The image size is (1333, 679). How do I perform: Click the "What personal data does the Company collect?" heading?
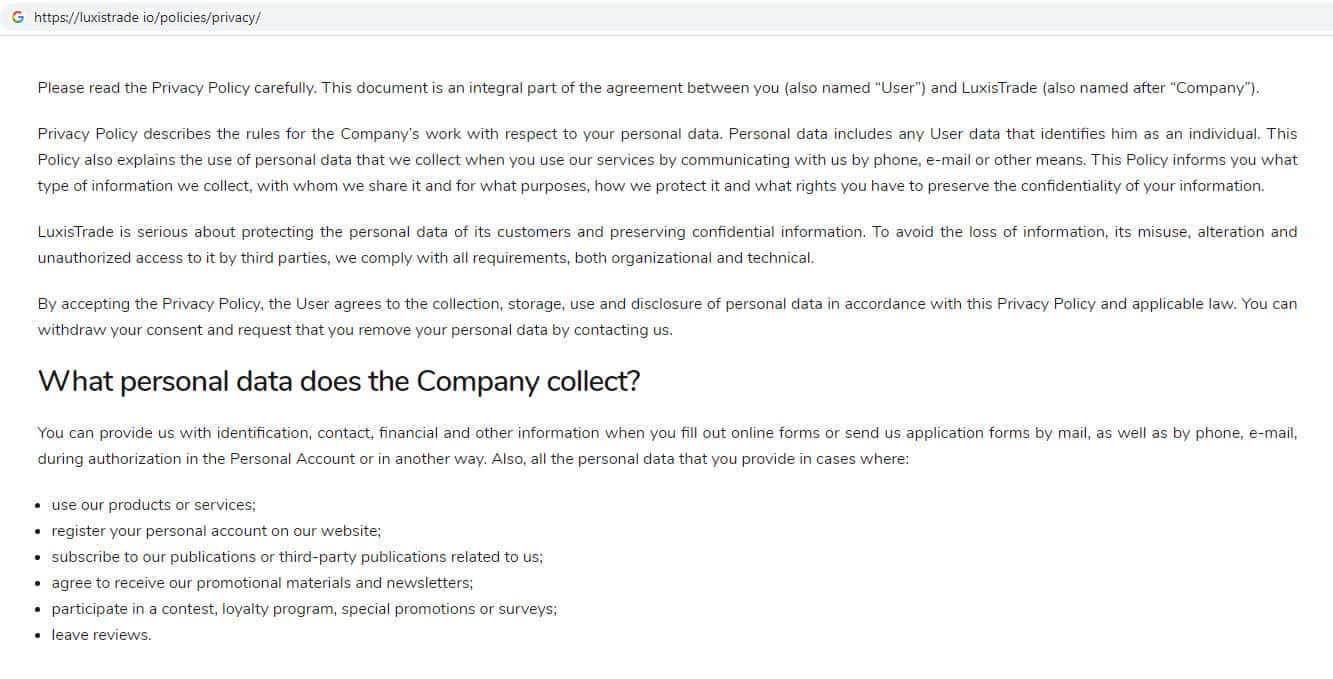(x=338, y=382)
